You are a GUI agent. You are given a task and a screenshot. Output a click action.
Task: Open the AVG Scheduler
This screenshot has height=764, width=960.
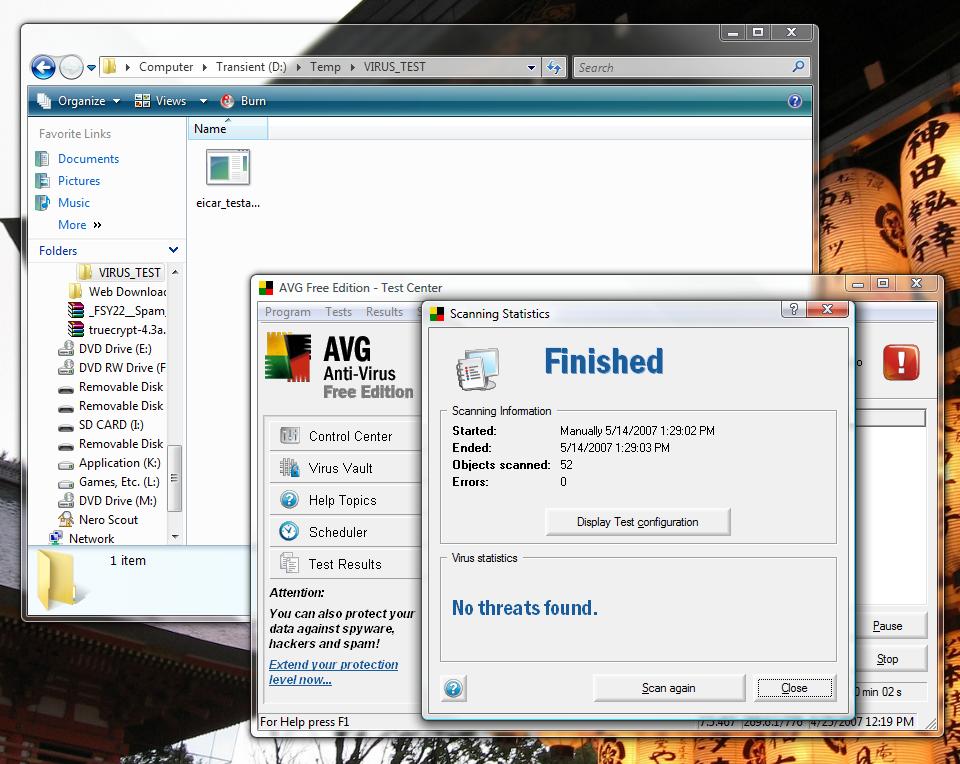coord(337,532)
